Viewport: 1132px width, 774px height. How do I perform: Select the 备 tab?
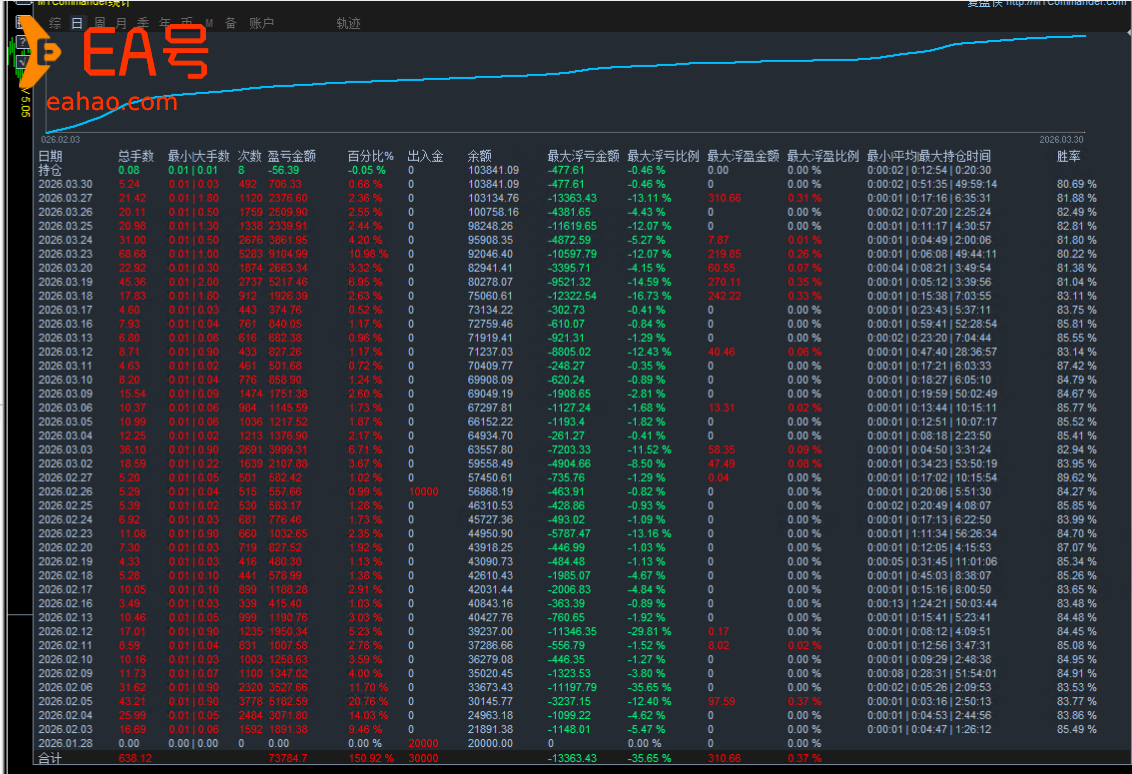click(x=230, y=23)
